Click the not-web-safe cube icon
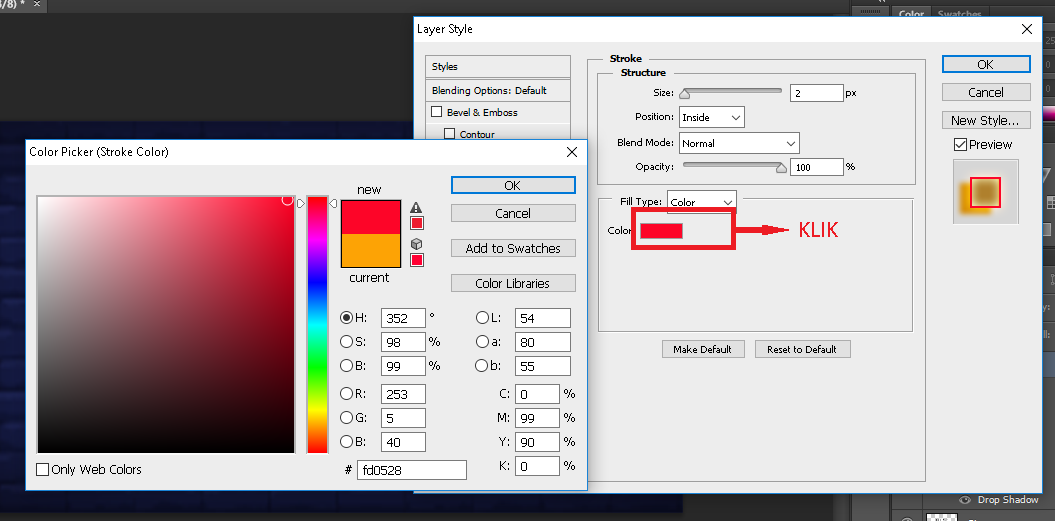 (416, 244)
